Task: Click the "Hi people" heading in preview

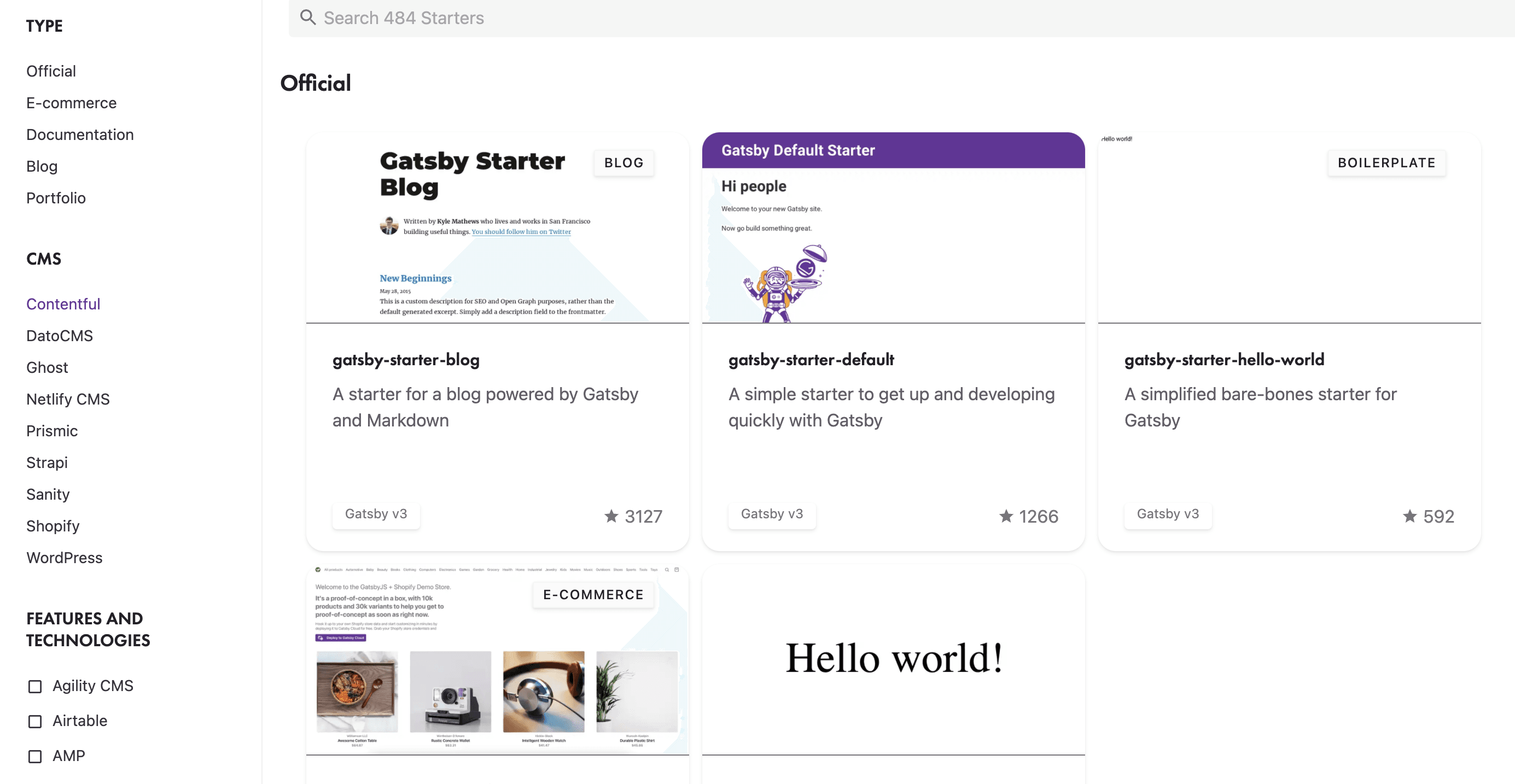Action: click(754, 186)
